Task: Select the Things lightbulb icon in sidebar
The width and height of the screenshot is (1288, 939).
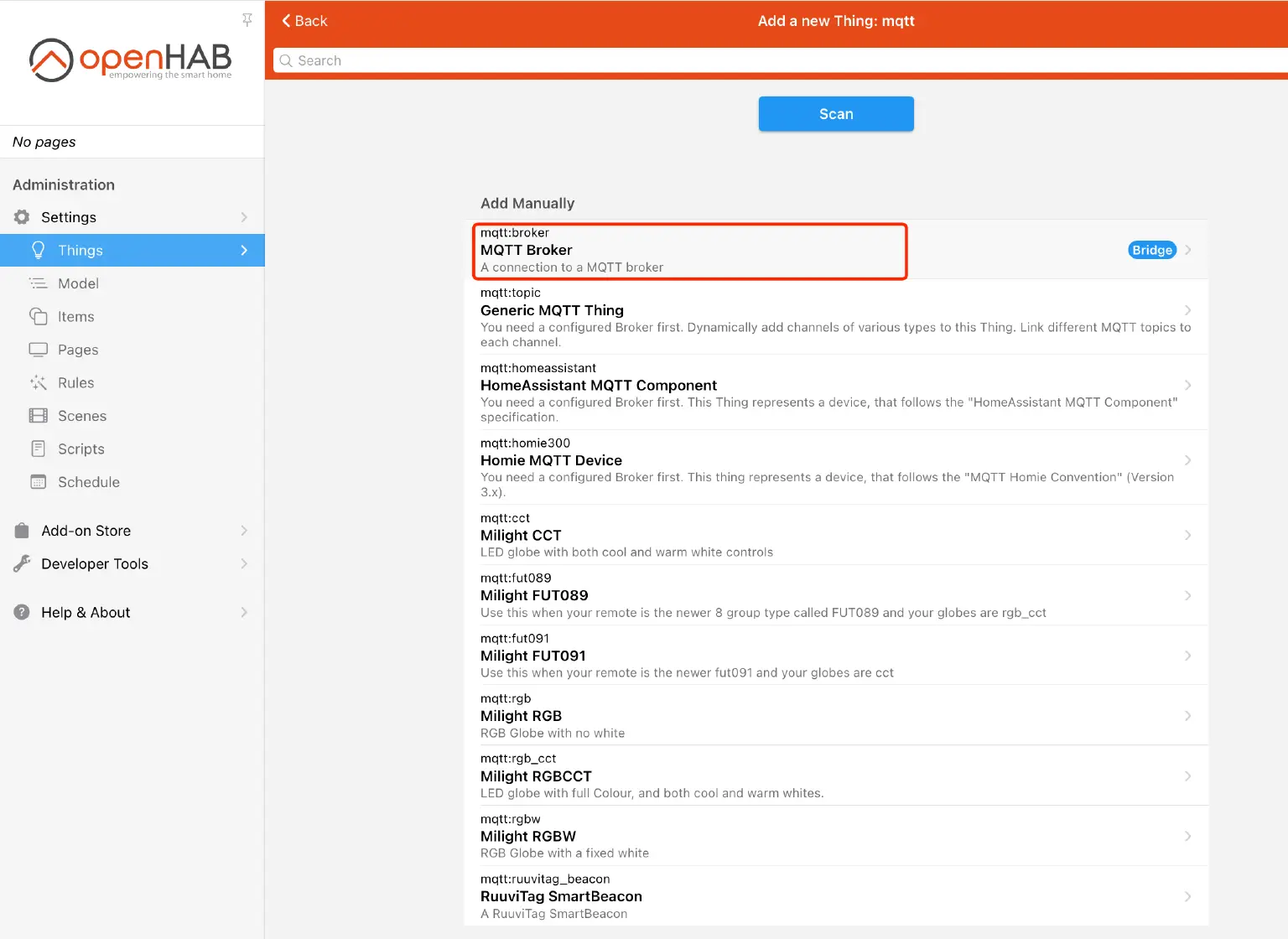Action: click(x=38, y=250)
